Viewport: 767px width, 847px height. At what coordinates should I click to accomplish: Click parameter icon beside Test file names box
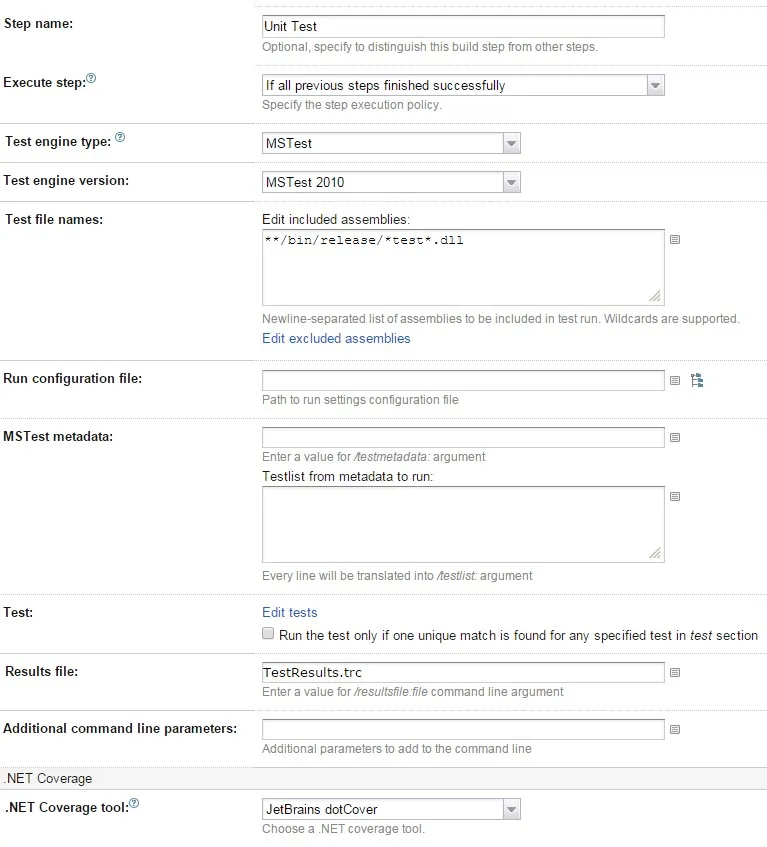click(675, 240)
